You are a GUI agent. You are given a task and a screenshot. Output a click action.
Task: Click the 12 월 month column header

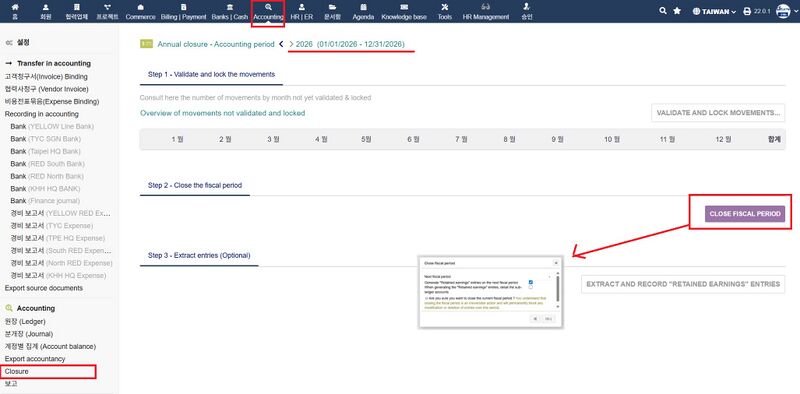pos(723,139)
